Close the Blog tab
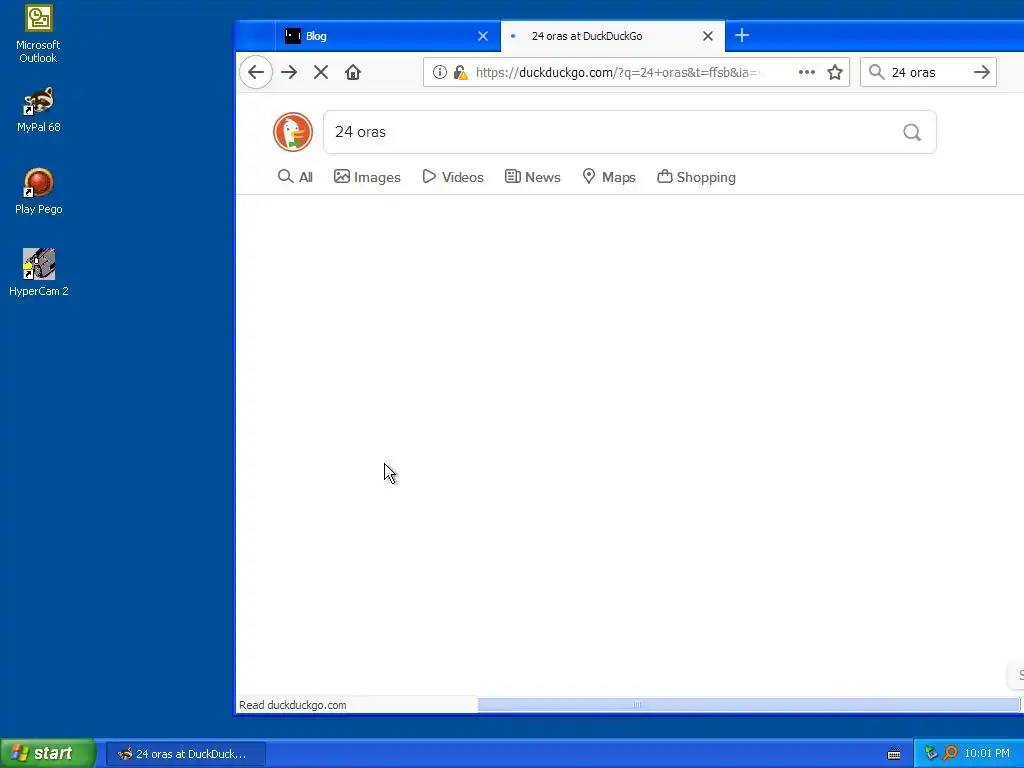Viewport: 1024px width, 768px height. click(483, 36)
